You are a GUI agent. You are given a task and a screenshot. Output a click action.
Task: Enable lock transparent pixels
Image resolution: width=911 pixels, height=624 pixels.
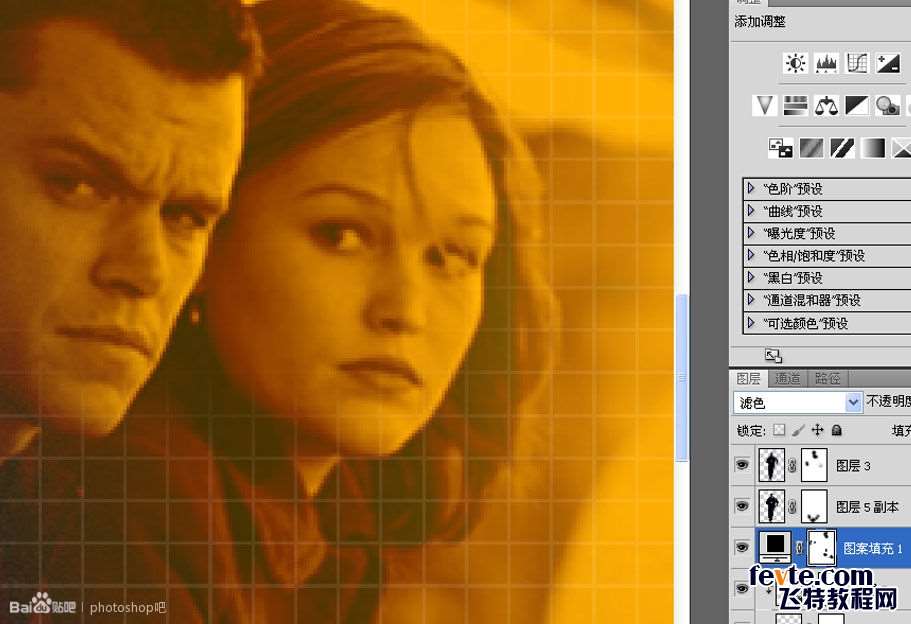coord(779,430)
